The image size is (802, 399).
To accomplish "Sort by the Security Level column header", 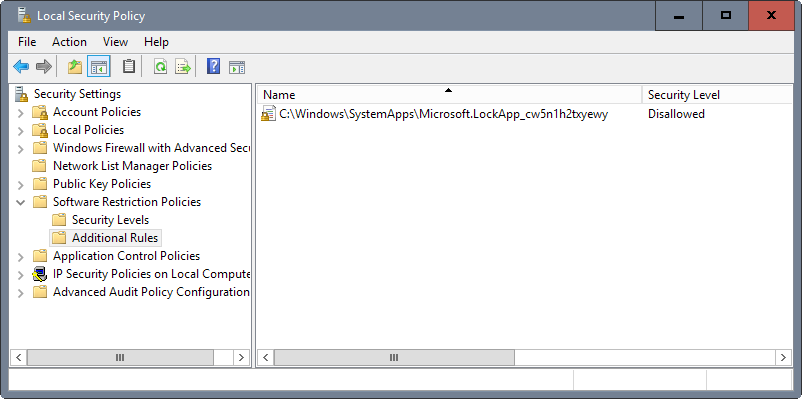I will [716, 95].
